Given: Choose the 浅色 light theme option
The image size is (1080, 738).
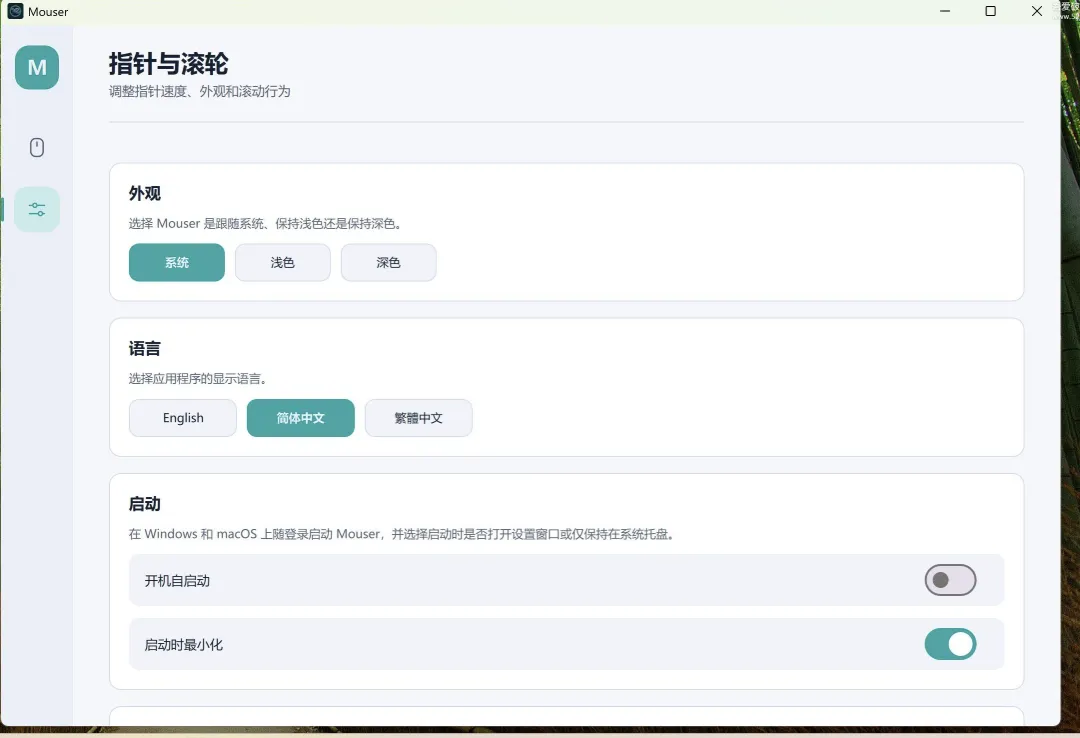Looking at the screenshot, I should point(282,262).
